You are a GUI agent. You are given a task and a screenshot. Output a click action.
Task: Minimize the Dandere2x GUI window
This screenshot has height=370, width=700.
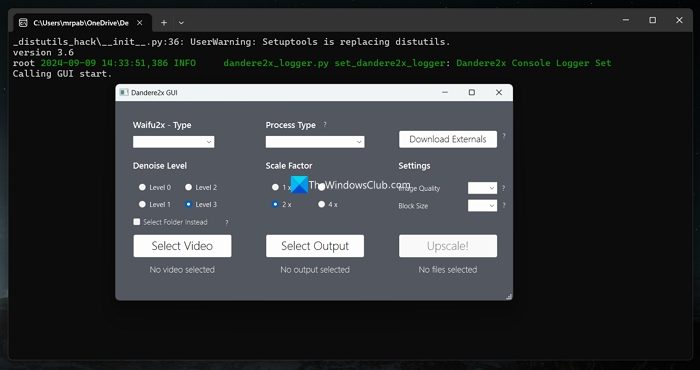[445, 92]
